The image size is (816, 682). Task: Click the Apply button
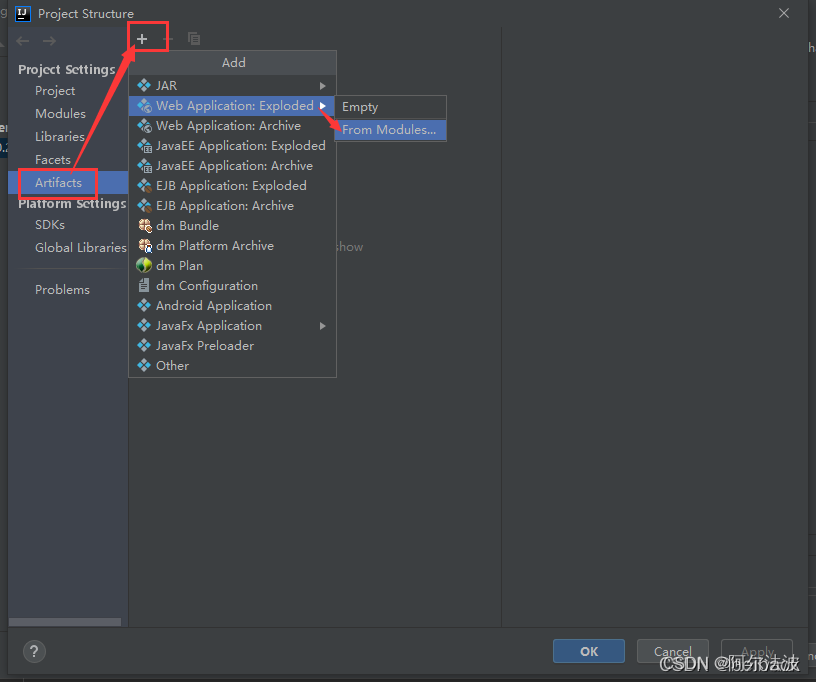pos(757,651)
